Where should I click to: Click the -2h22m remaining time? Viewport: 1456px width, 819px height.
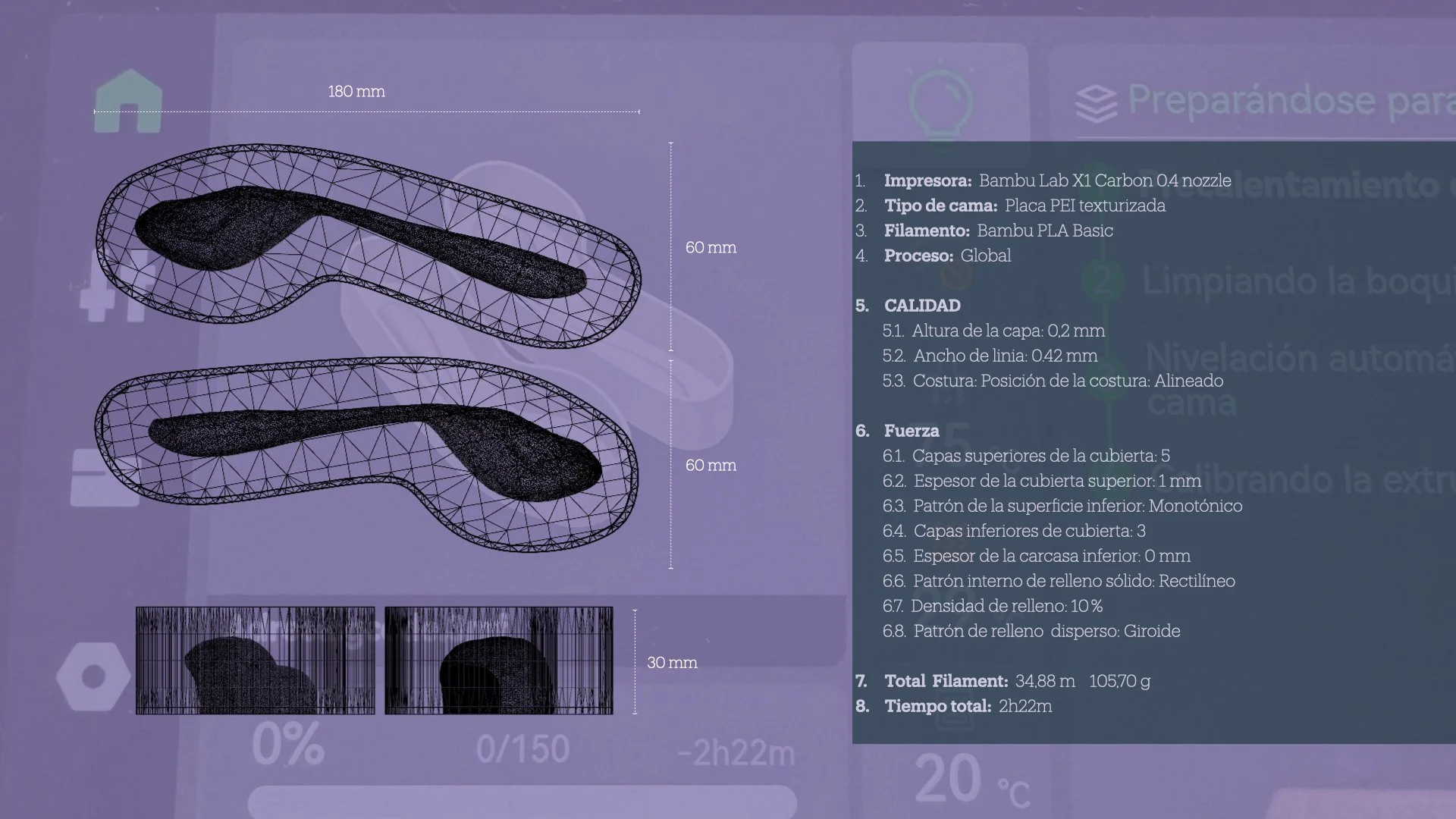tap(735, 753)
